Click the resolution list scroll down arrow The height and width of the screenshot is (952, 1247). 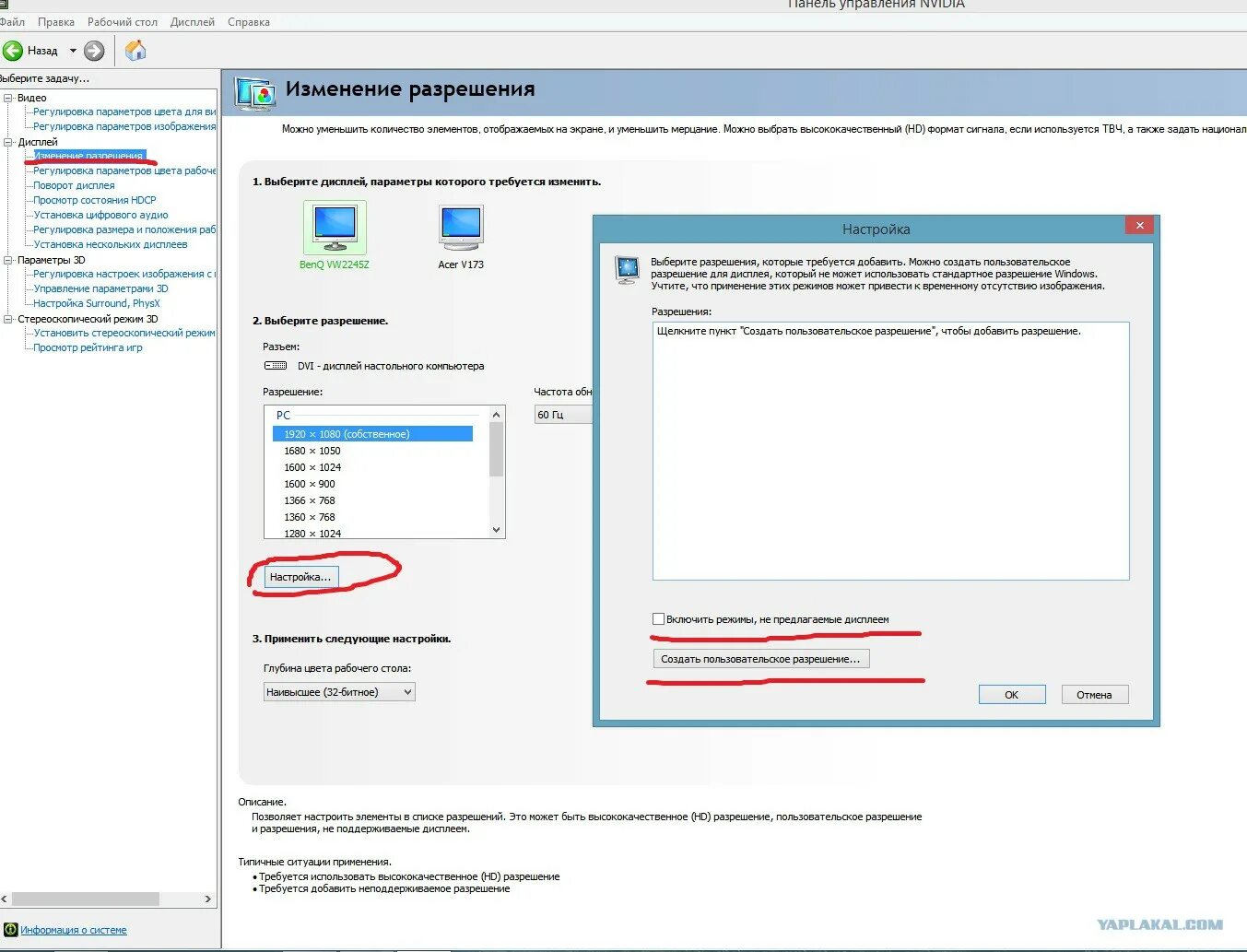pyautogui.click(x=497, y=530)
